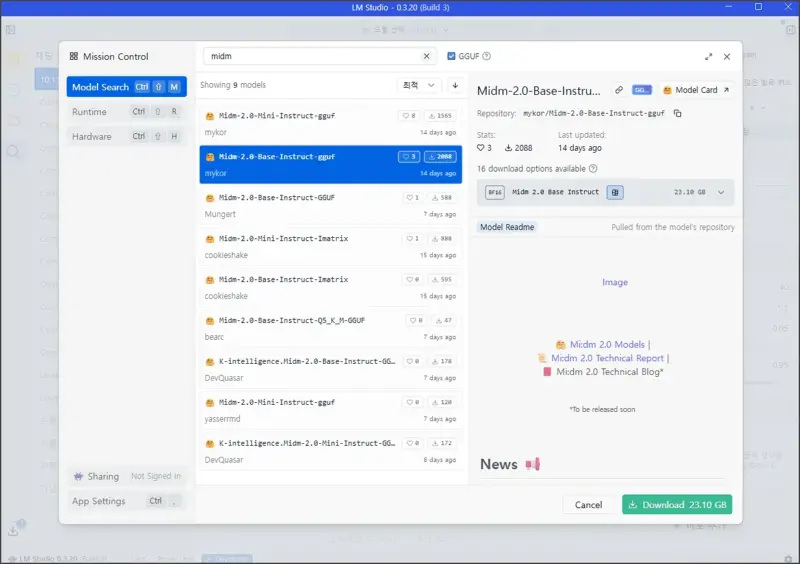The width and height of the screenshot is (800, 564).
Task: Click compatibility icon beside Midm 2.0 Base Instruct
Action: click(615, 192)
